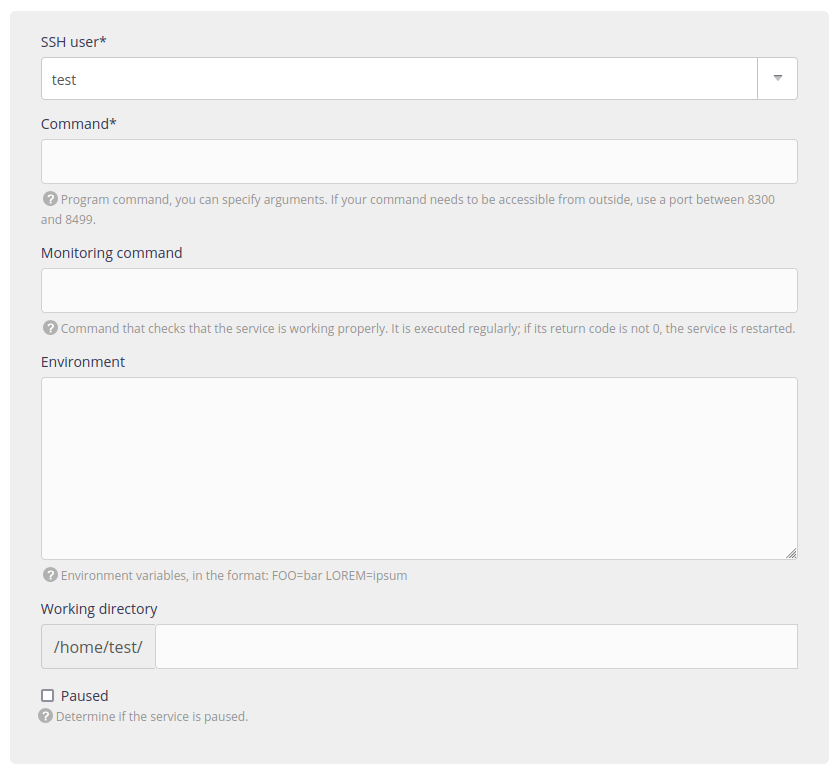Enable the Paused checkbox
This screenshot has height=770, width=834.
click(47, 696)
